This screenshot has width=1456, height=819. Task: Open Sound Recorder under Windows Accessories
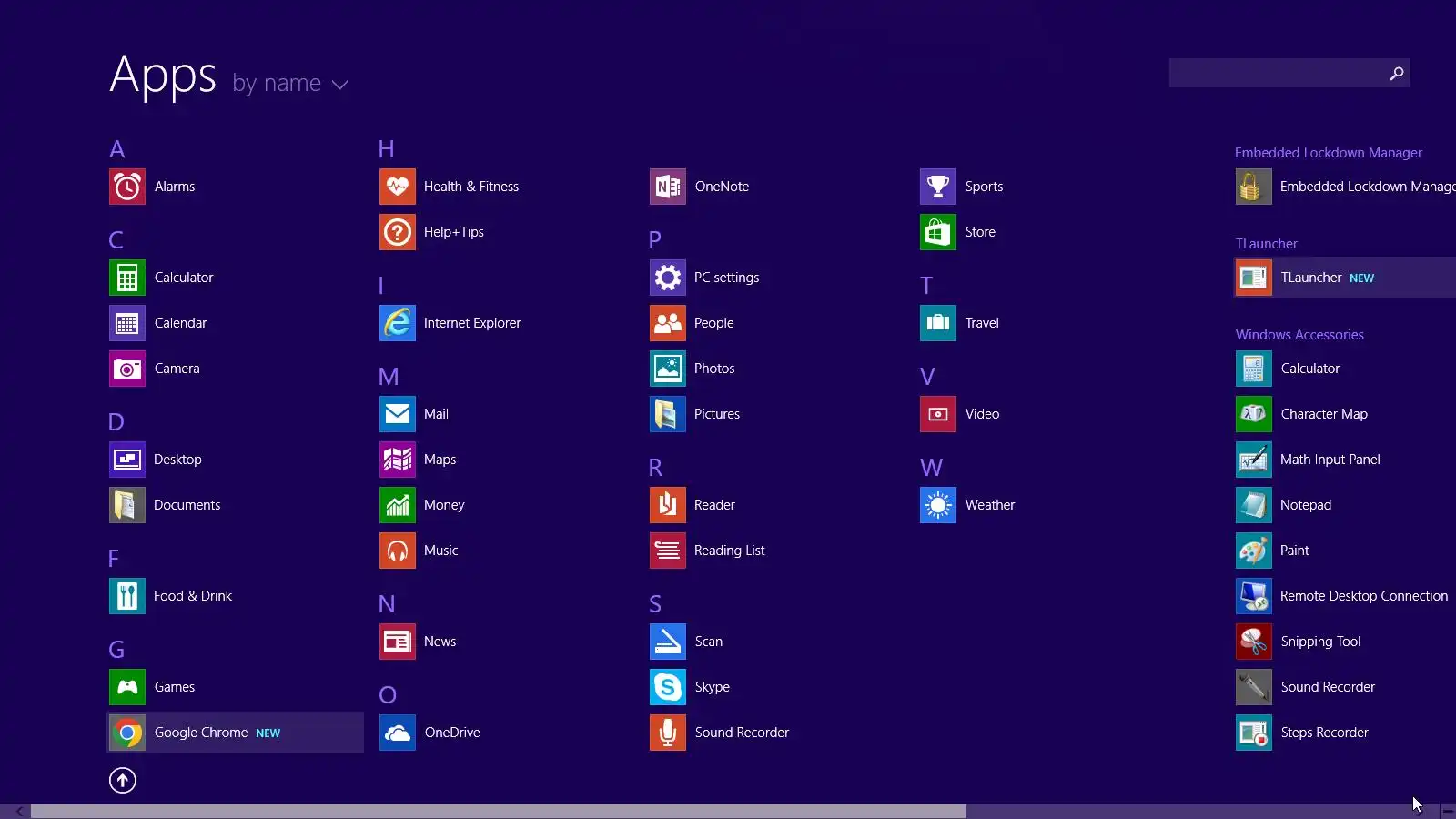[x=1254, y=687]
